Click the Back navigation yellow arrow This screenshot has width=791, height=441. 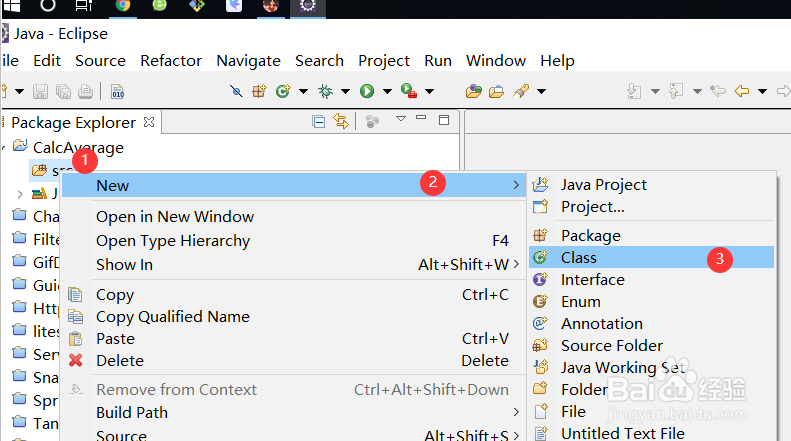coord(742,91)
